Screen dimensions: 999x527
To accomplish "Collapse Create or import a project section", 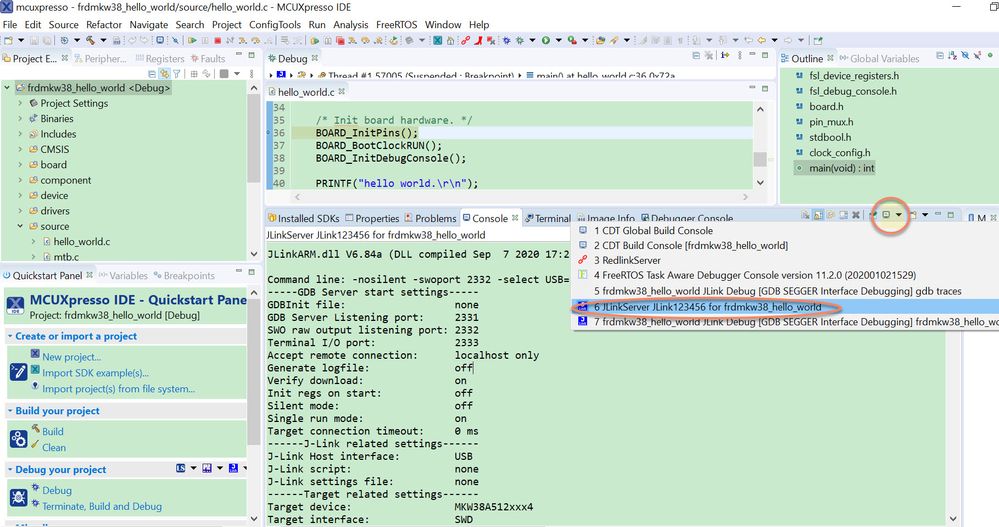I will coord(10,336).
